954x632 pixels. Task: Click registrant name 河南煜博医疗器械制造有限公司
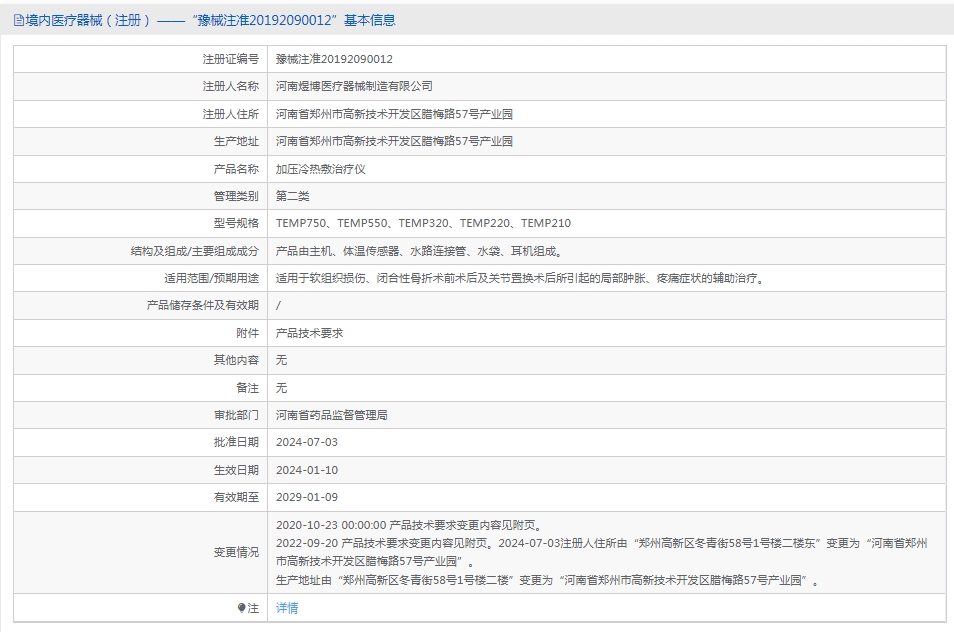(354, 87)
